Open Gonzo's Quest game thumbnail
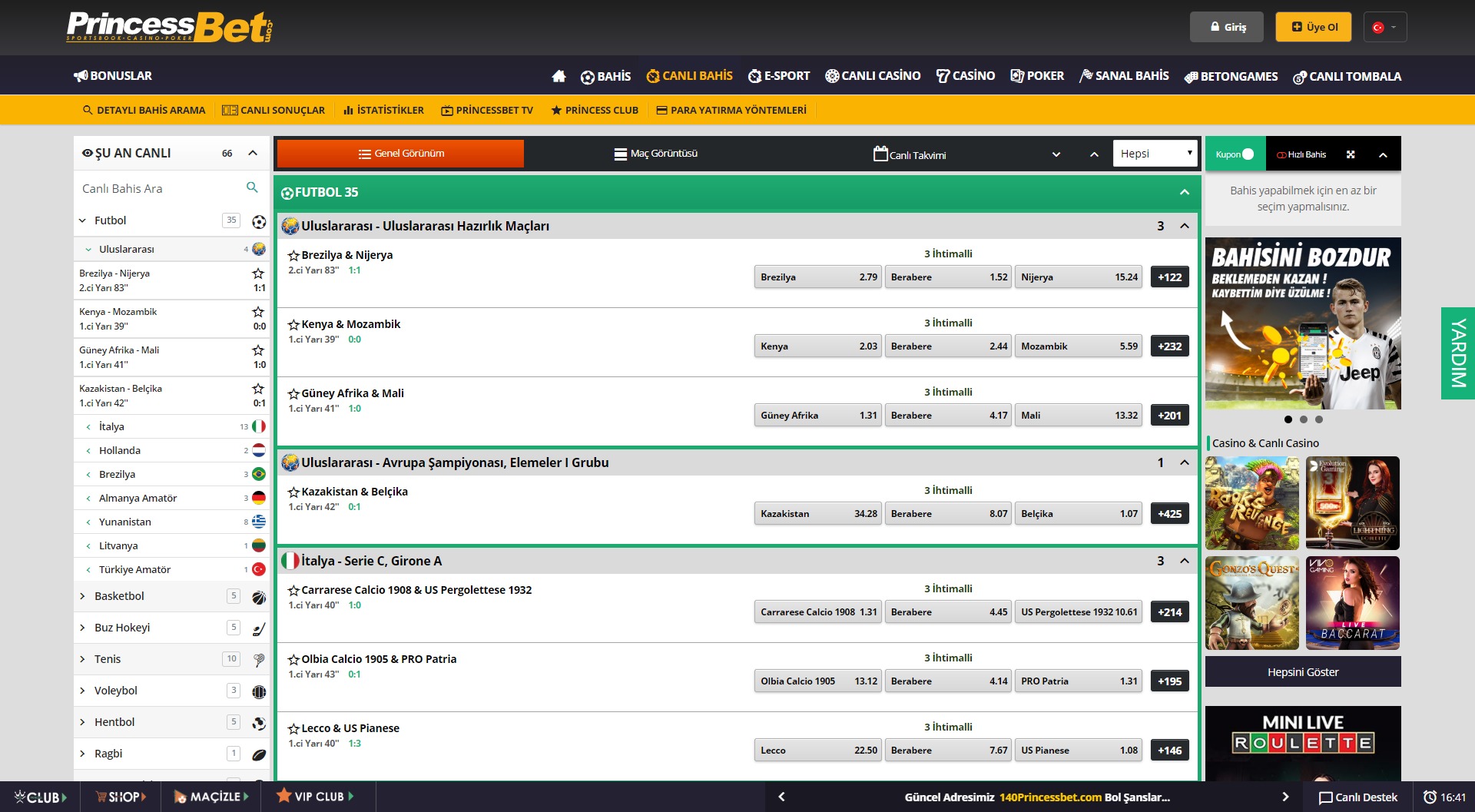1475x812 pixels. coord(1252,603)
